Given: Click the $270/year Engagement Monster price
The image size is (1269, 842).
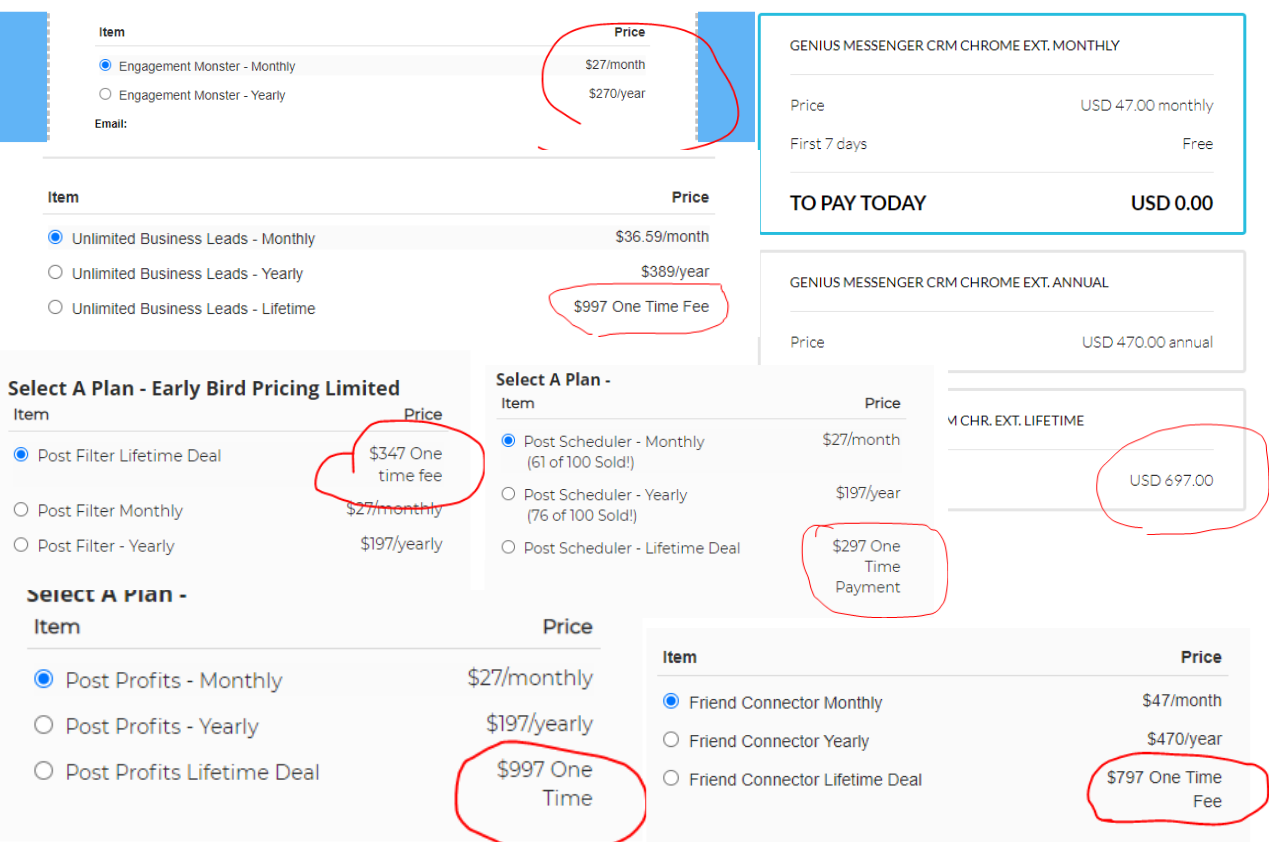Looking at the screenshot, I should (617, 94).
